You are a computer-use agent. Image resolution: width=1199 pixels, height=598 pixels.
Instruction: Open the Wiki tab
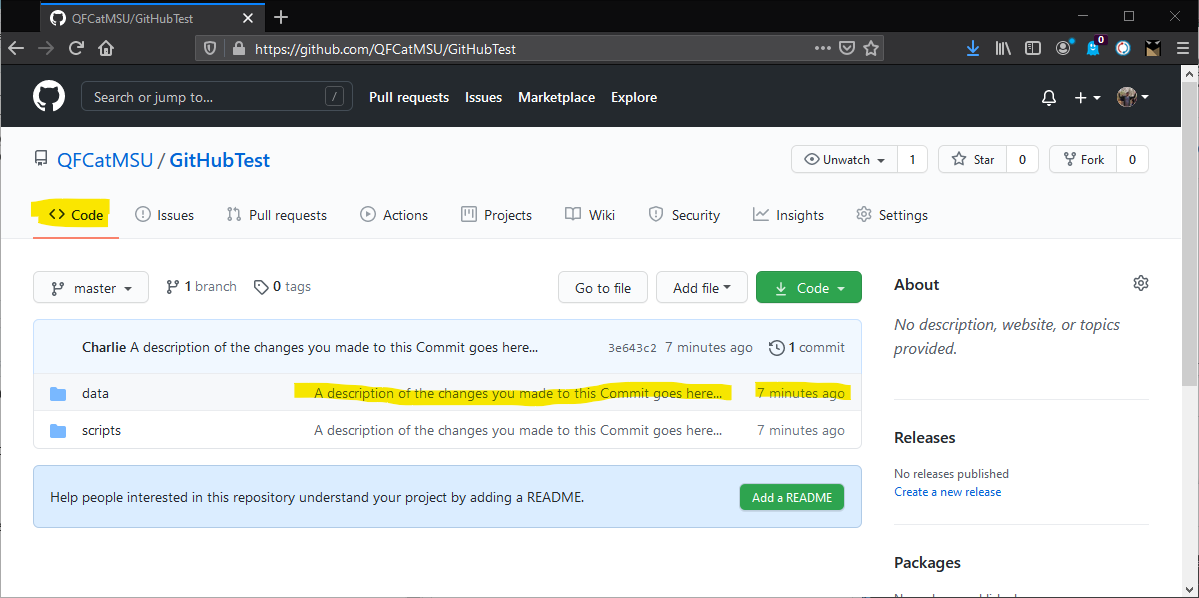click(x=590, y=215)
